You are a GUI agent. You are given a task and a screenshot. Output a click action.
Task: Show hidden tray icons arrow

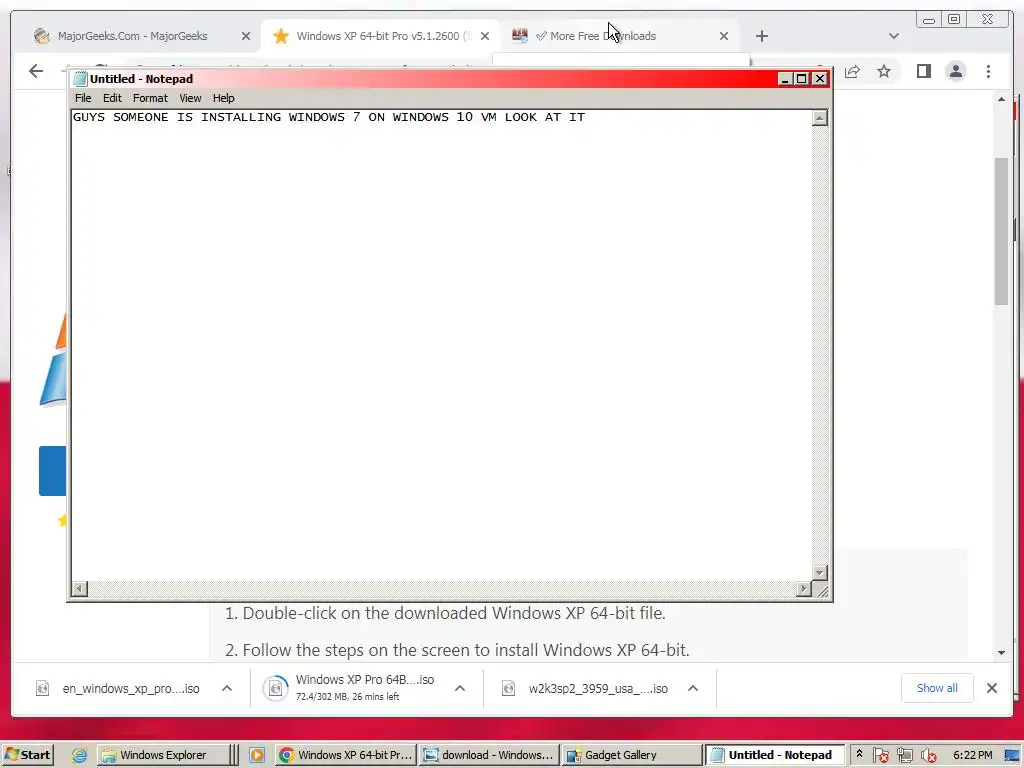pos(859,754)
